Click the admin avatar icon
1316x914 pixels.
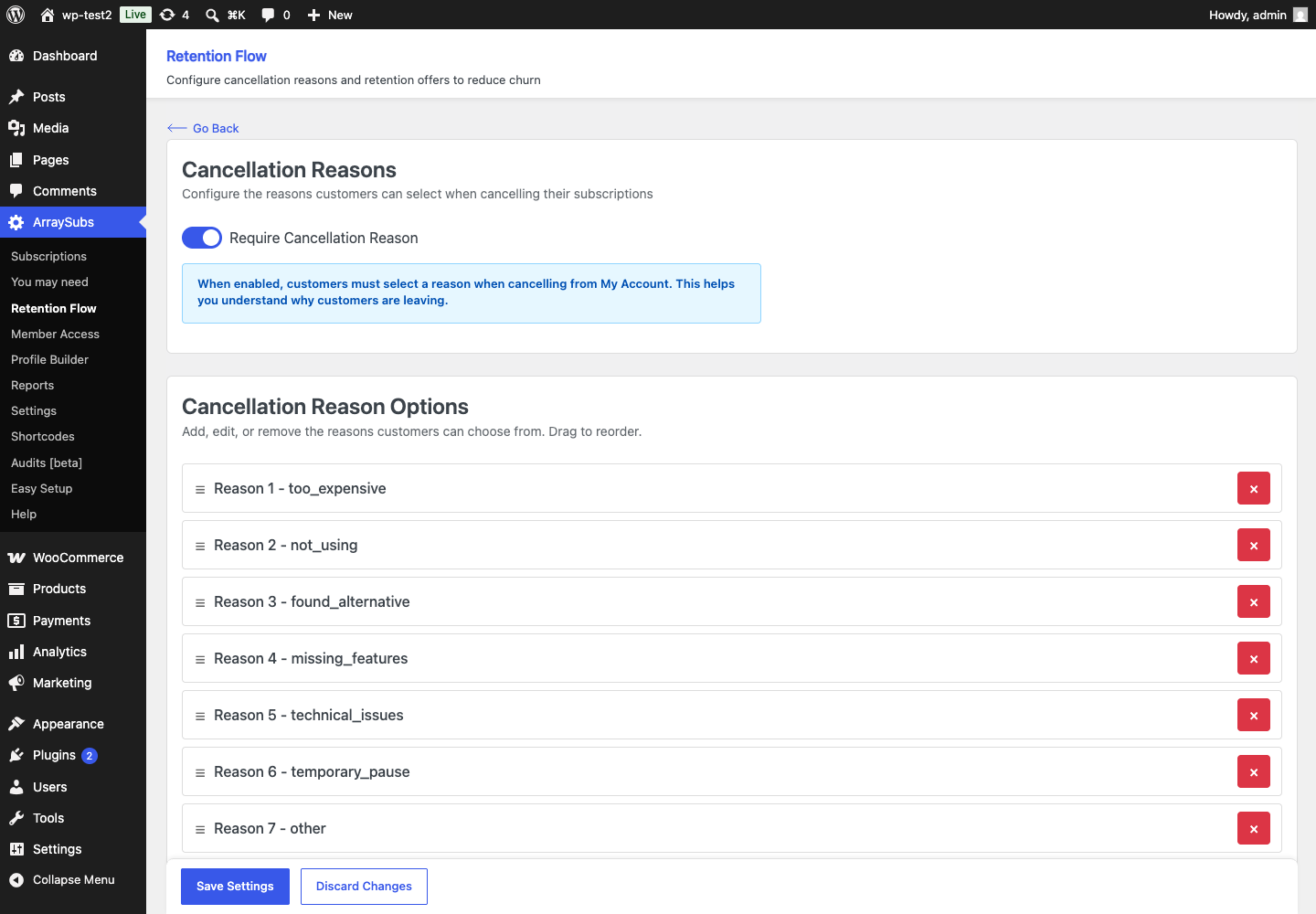pos(1300,15)
